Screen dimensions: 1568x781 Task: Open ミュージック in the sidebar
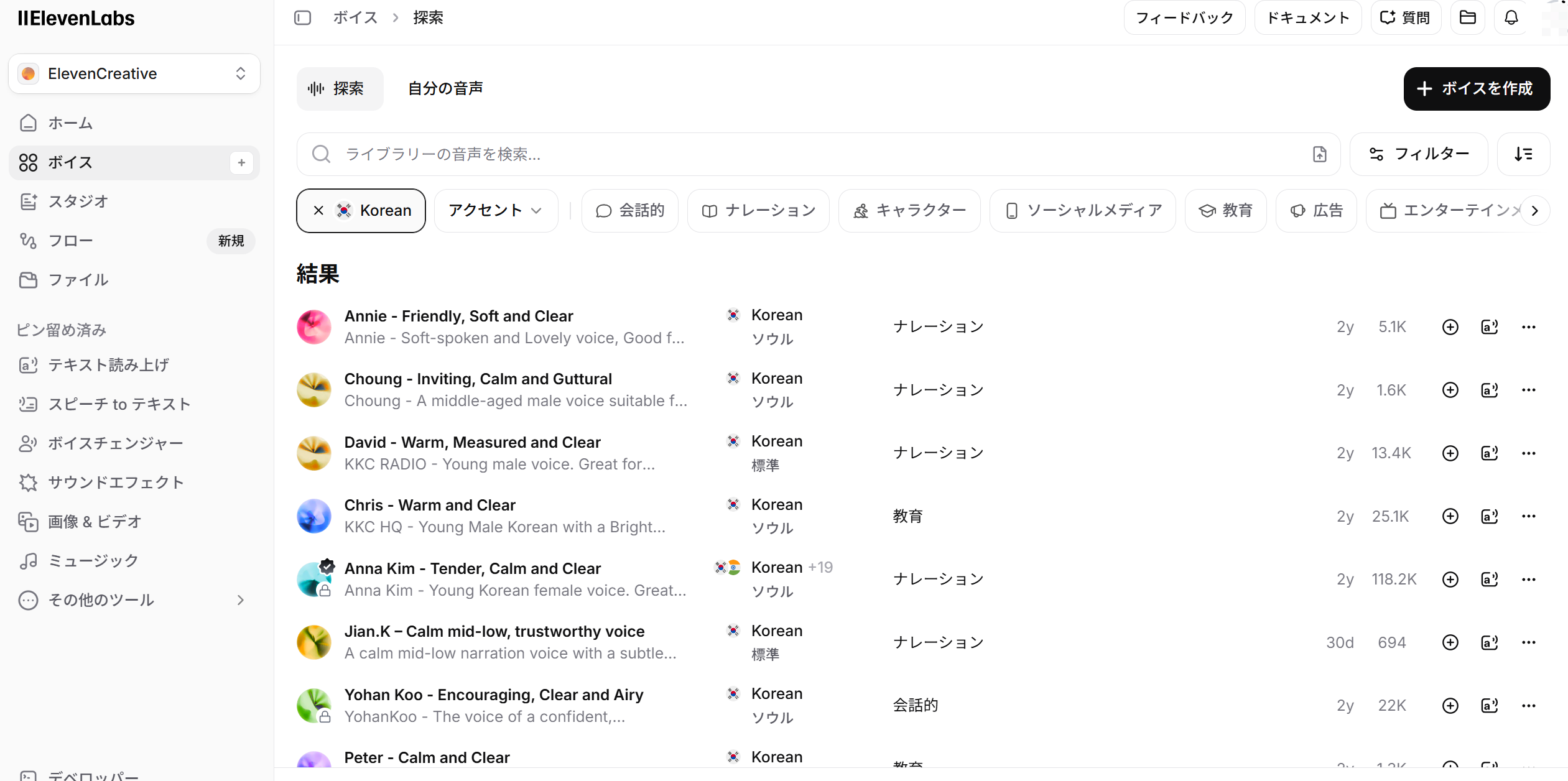[x=93, y=560]
